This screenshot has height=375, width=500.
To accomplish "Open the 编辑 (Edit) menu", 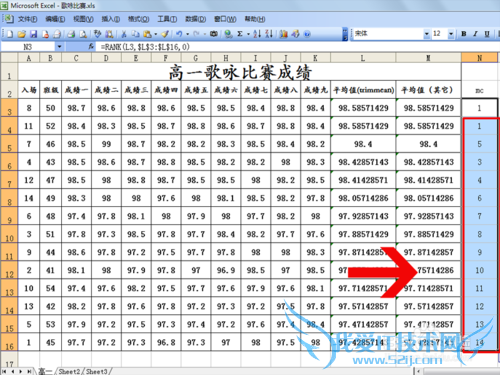I will point(55,19).
